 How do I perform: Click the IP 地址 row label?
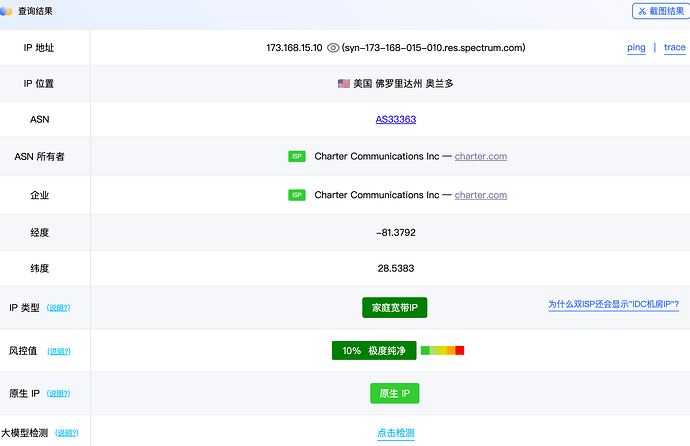[x=39, y=48]
